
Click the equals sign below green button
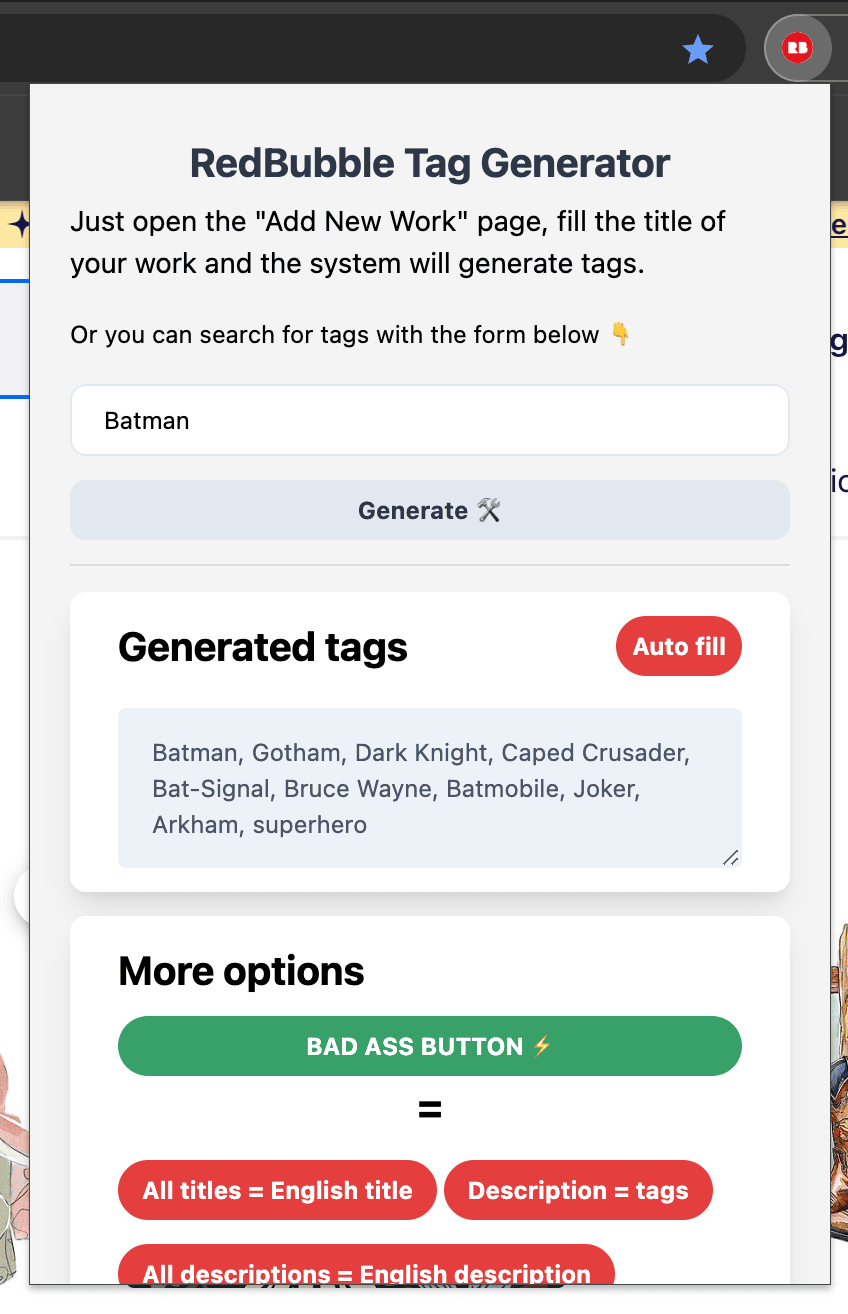(430, 1110)
